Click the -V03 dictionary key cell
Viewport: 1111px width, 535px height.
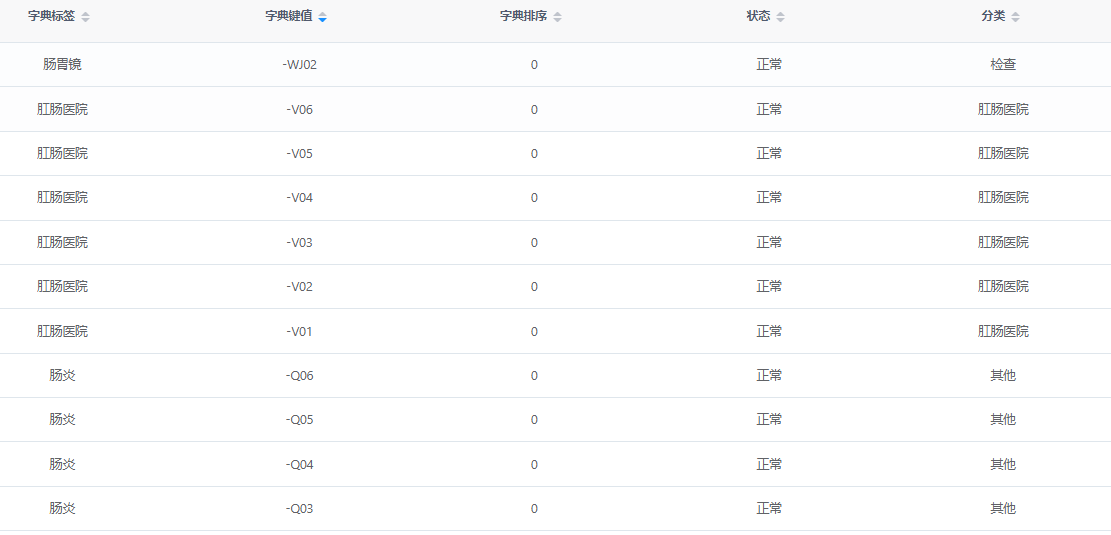tap(300, 242)
